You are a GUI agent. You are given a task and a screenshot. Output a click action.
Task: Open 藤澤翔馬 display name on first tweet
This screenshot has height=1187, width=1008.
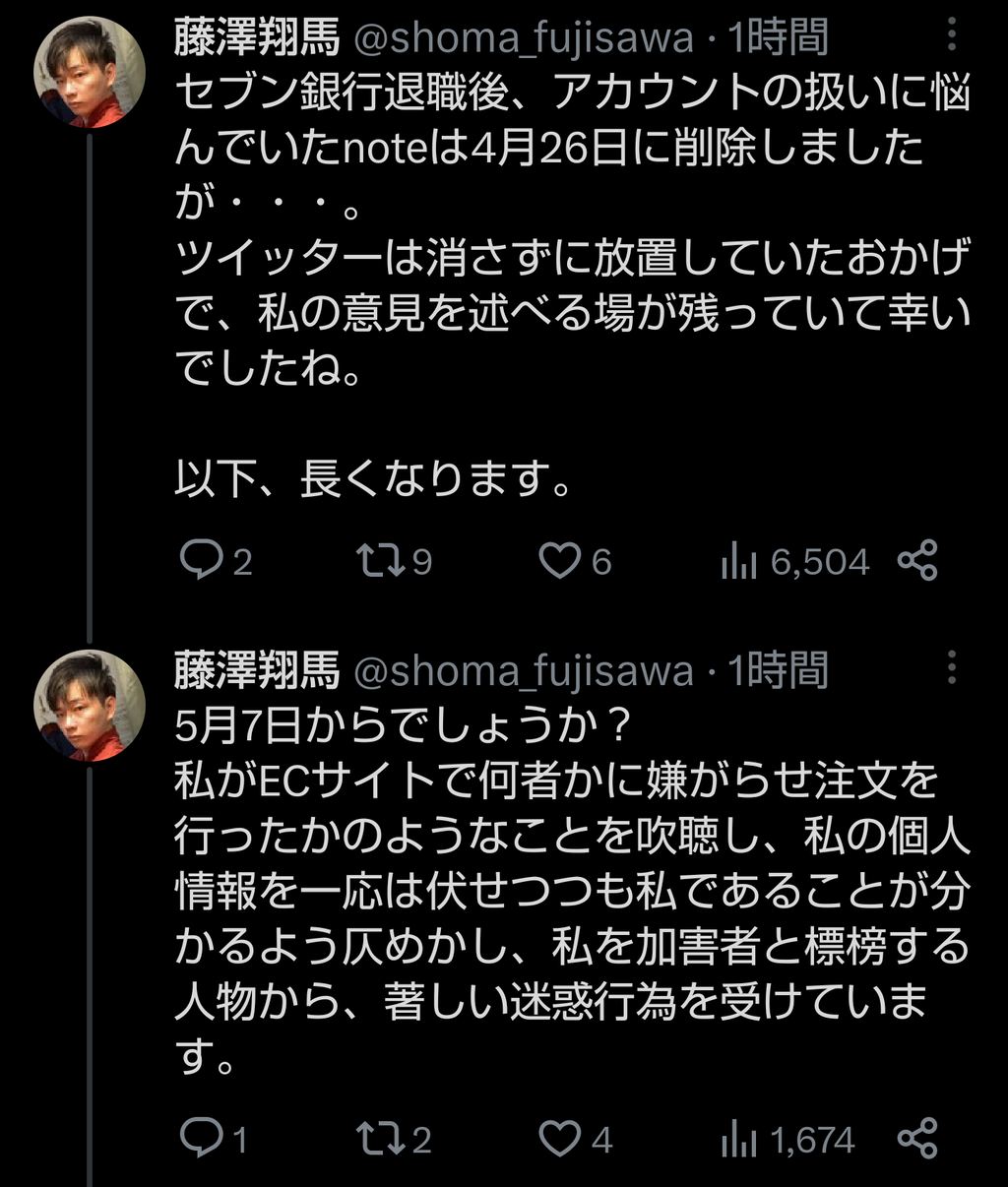coord(257,38)
